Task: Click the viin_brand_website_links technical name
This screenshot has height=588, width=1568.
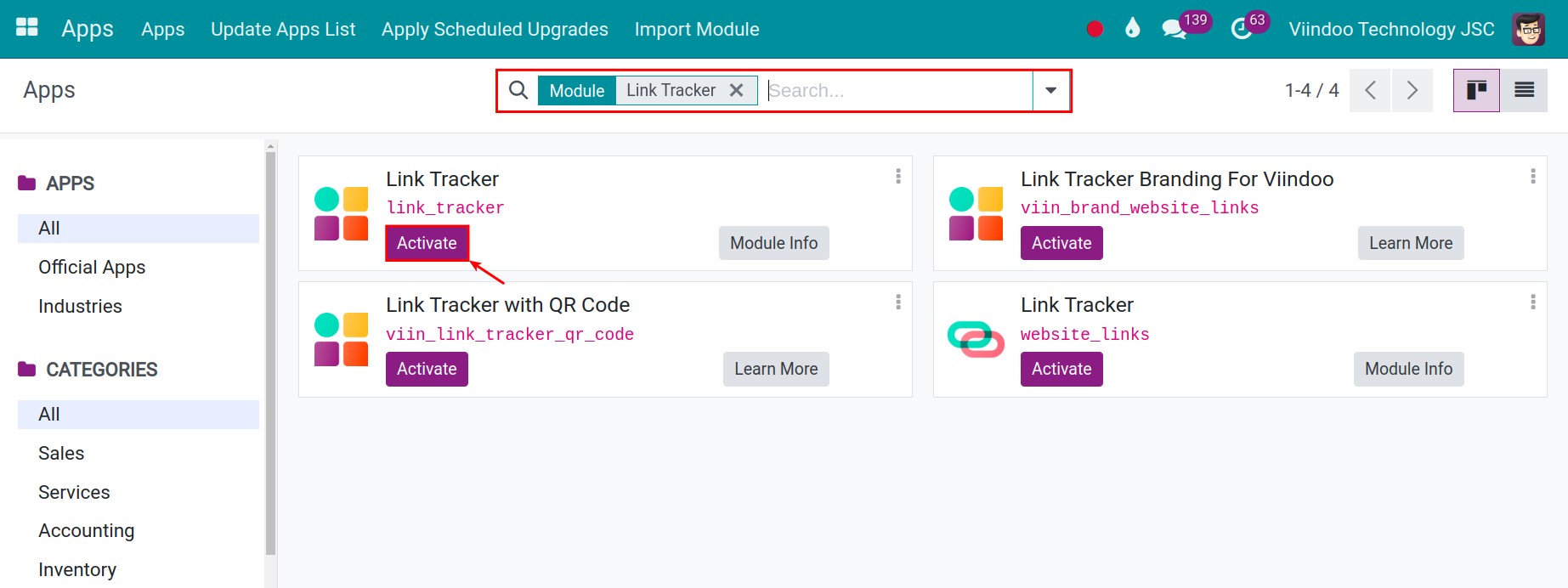Action: pyautogui.click(x=1140, y=207)
